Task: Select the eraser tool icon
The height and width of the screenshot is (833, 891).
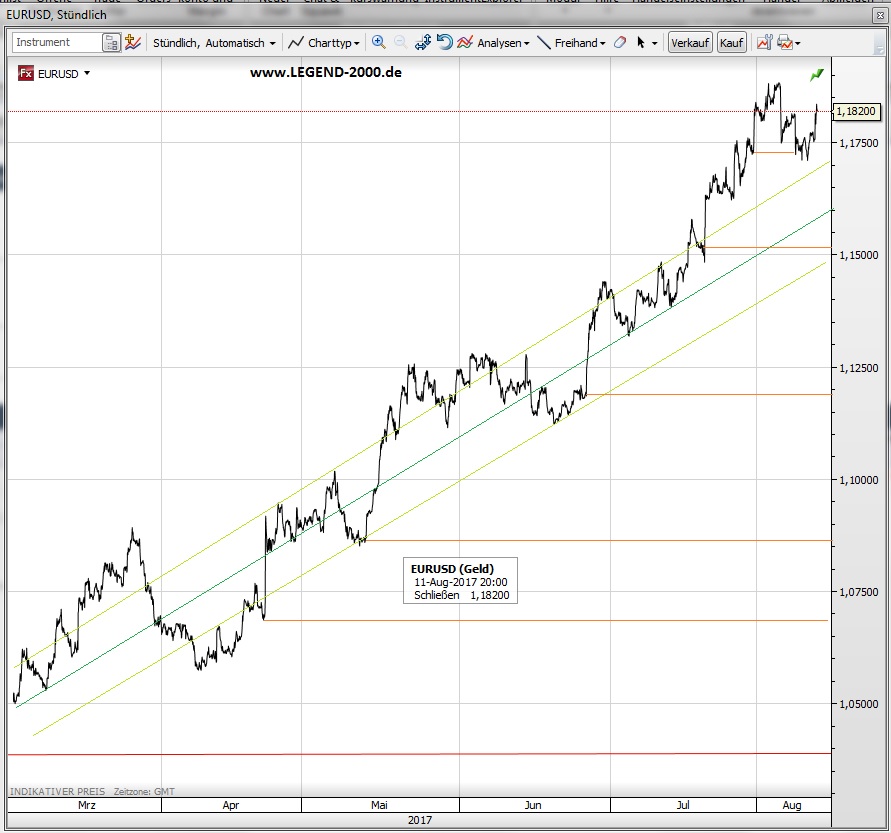Action: point(619,43)
